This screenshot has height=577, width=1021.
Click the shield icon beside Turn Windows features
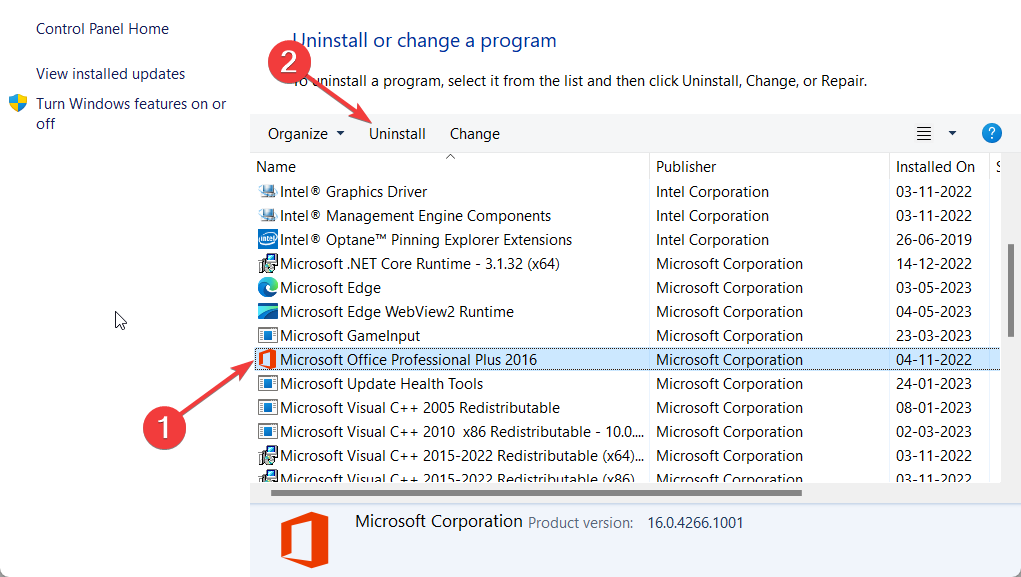[x=18, y=103]
